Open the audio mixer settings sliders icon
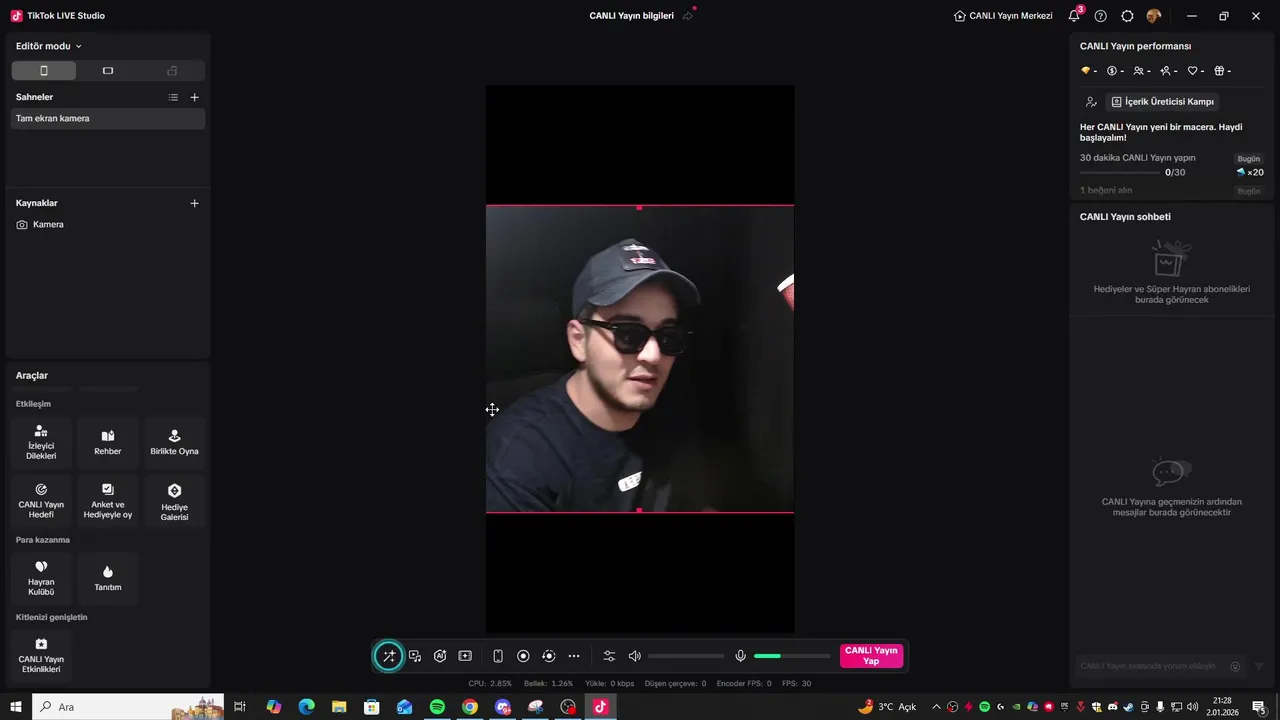This screenshot has height=720, width=1280. tap(609, 656)
